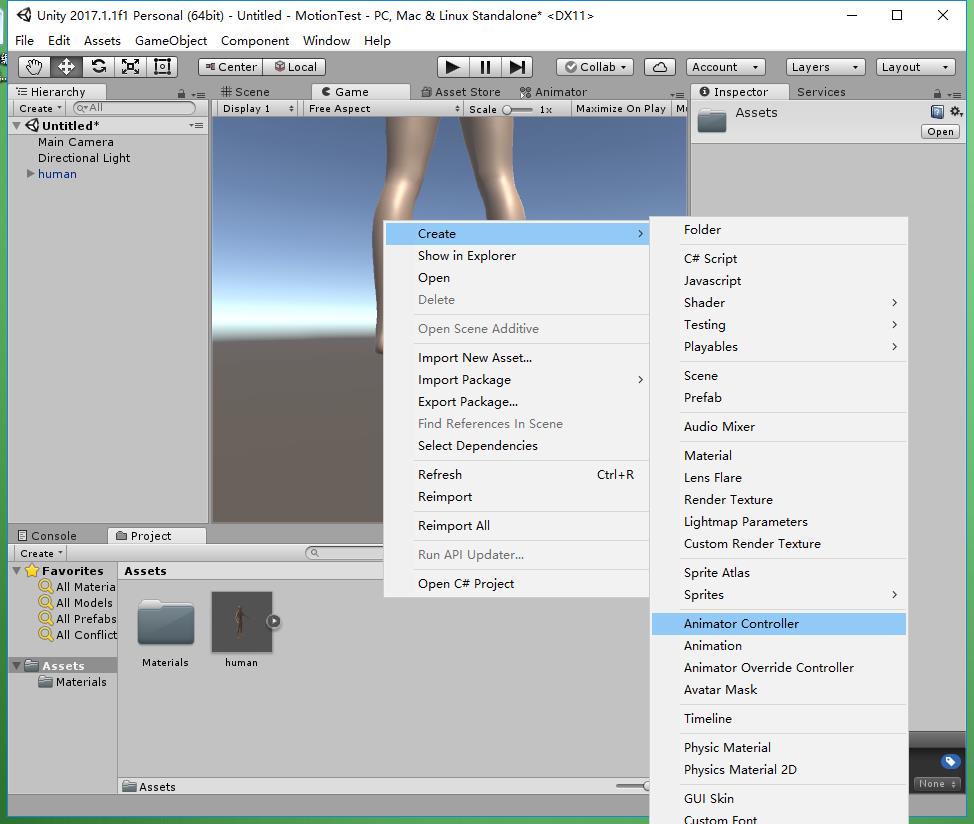Screen dimensions: 974x824
Task: Start Play mode
Action: pyautogui.click(x=453, y=66)
